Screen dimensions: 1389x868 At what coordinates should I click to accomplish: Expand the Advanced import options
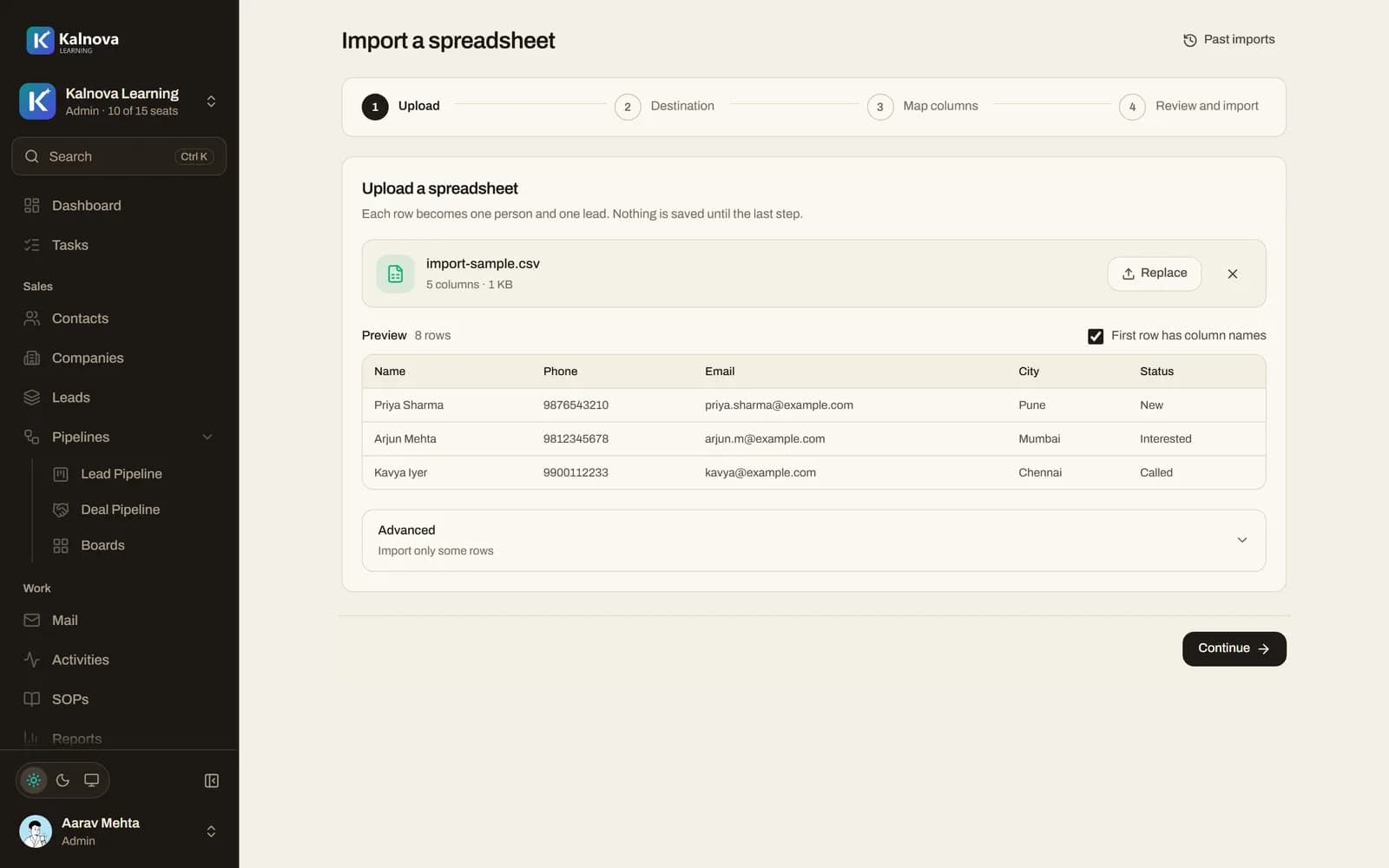coord(813,540)
